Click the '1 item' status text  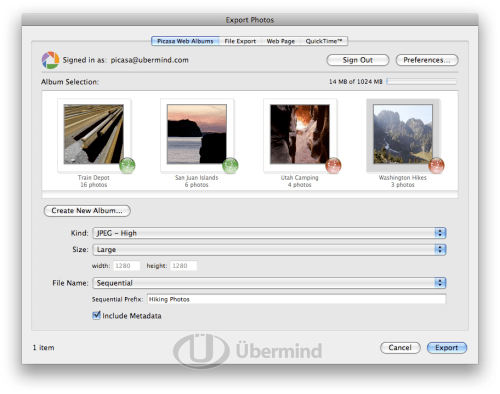coord(43,348)
